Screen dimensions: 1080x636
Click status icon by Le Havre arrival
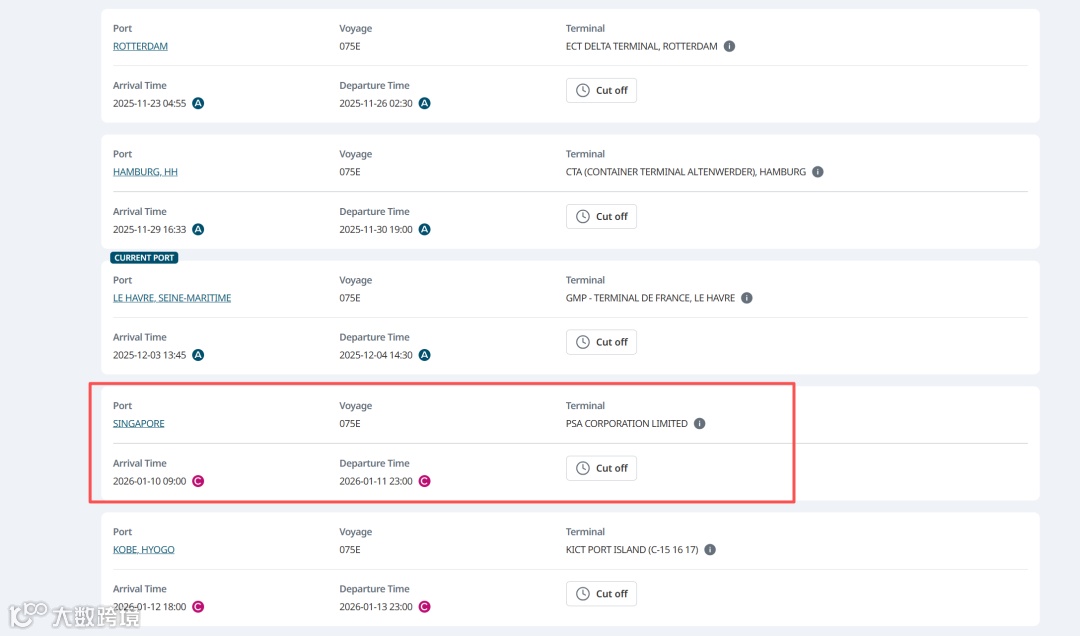point(198,356)
